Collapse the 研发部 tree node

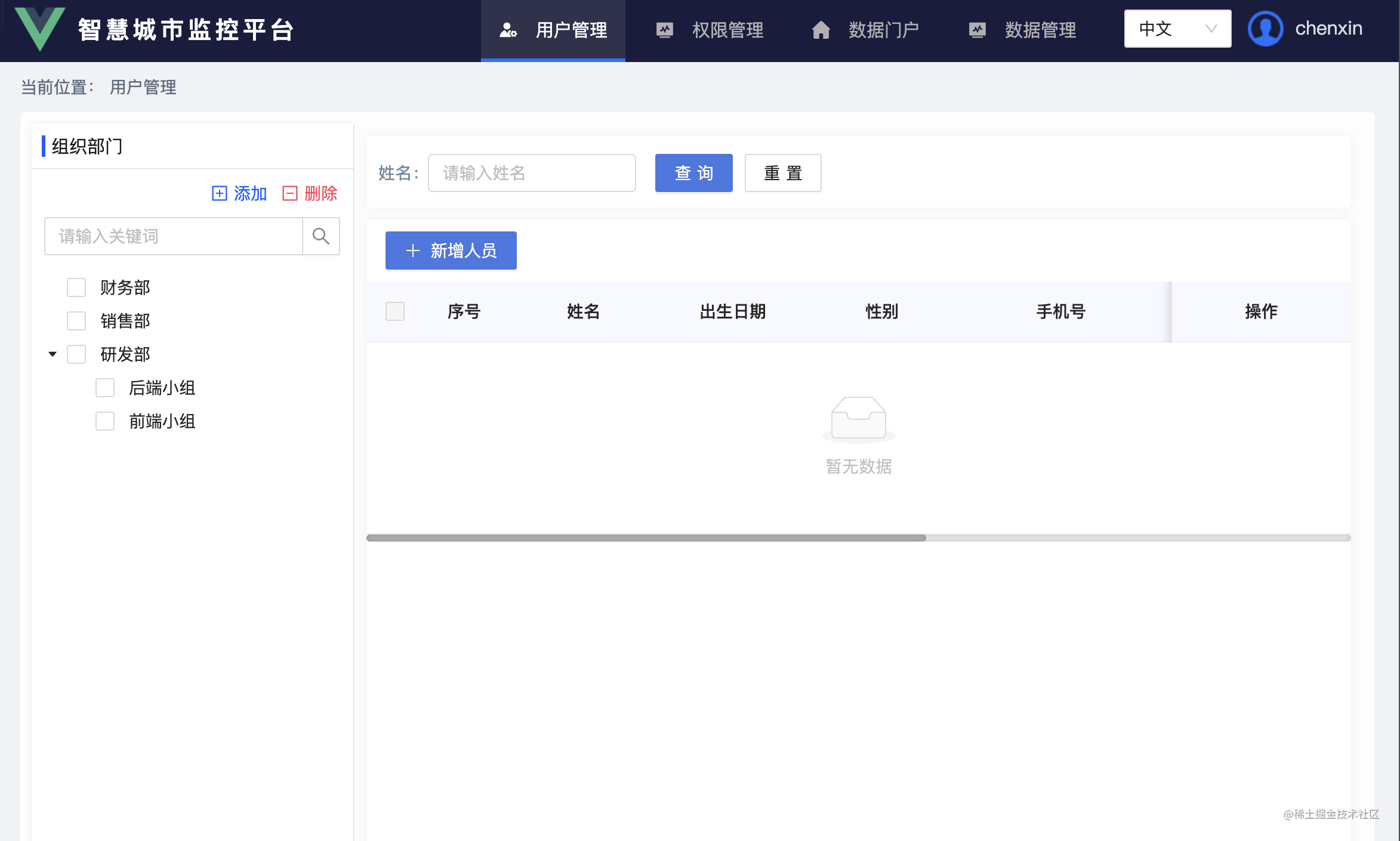click(53, 354)
